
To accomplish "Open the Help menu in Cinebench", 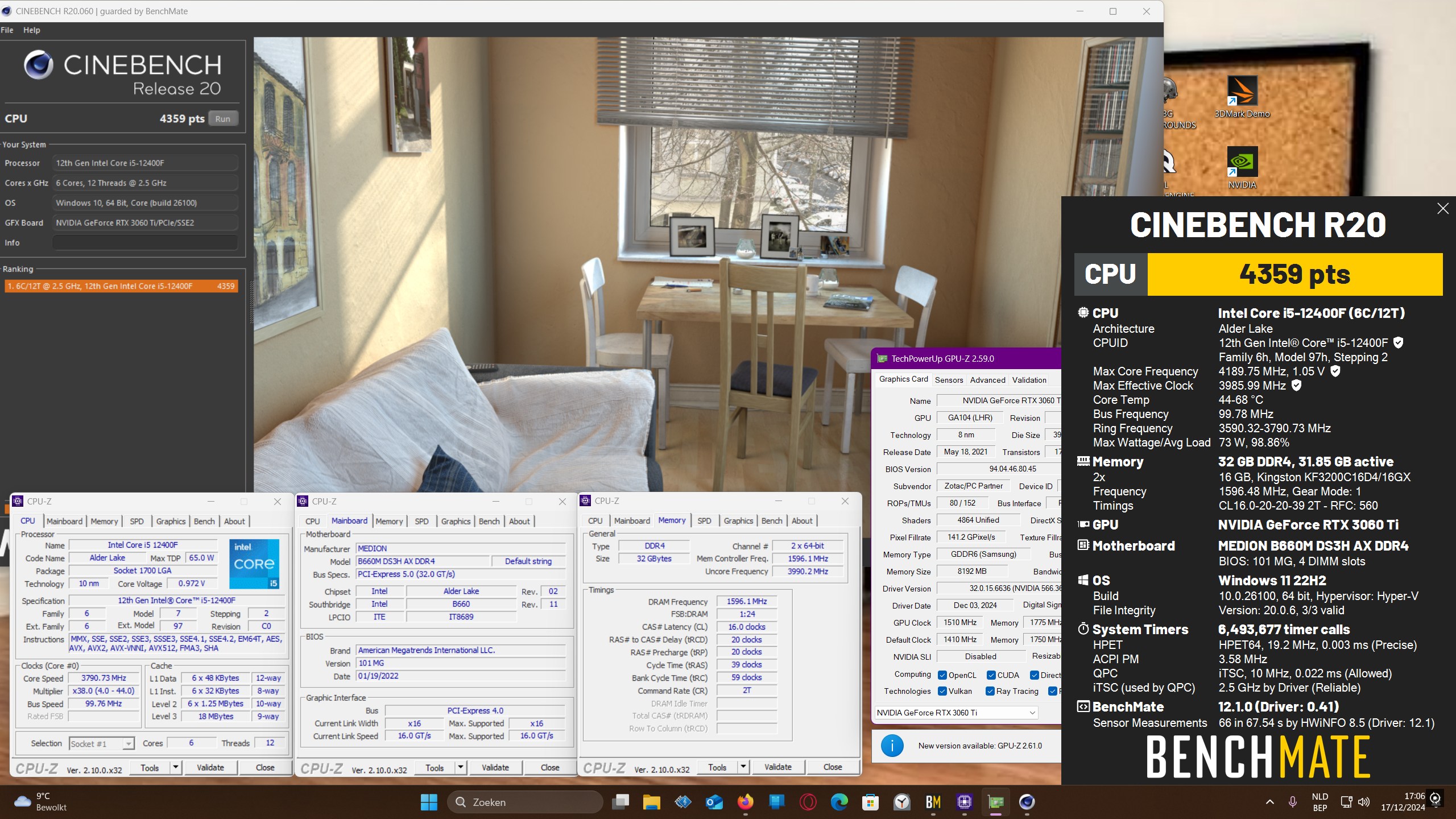I will coord(32,30).
